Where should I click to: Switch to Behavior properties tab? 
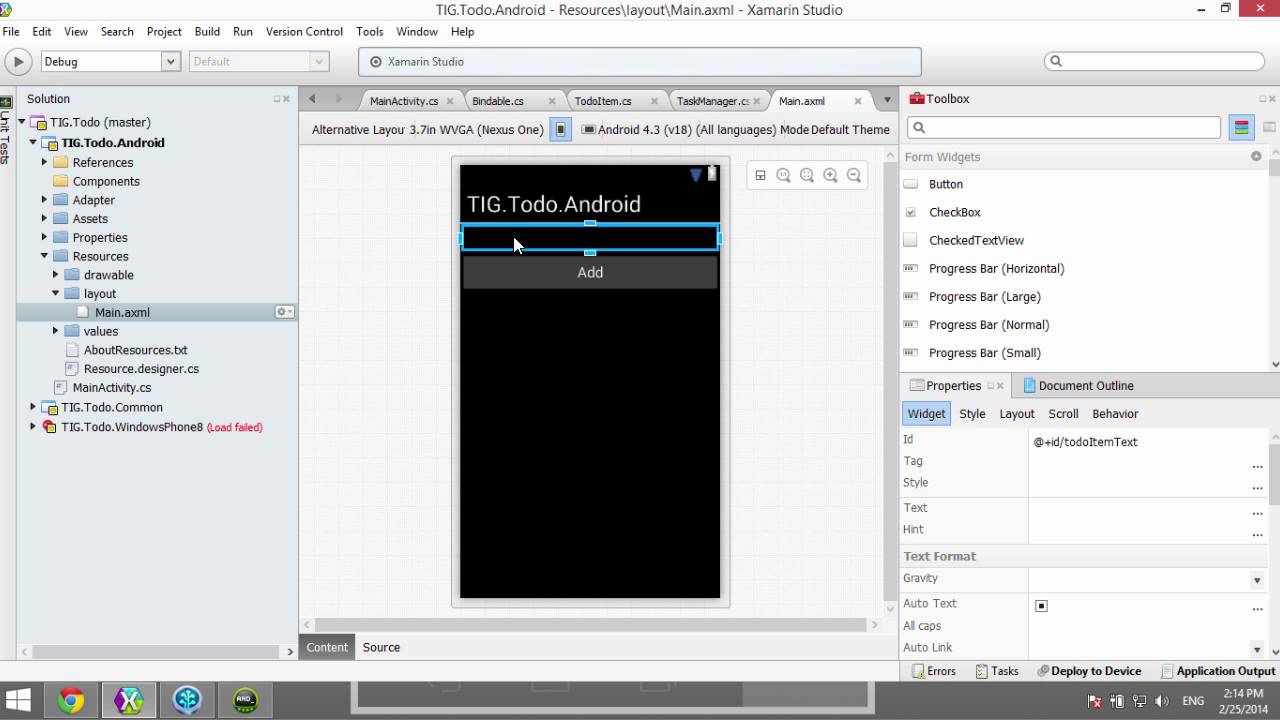click(x=1115, y=413)
